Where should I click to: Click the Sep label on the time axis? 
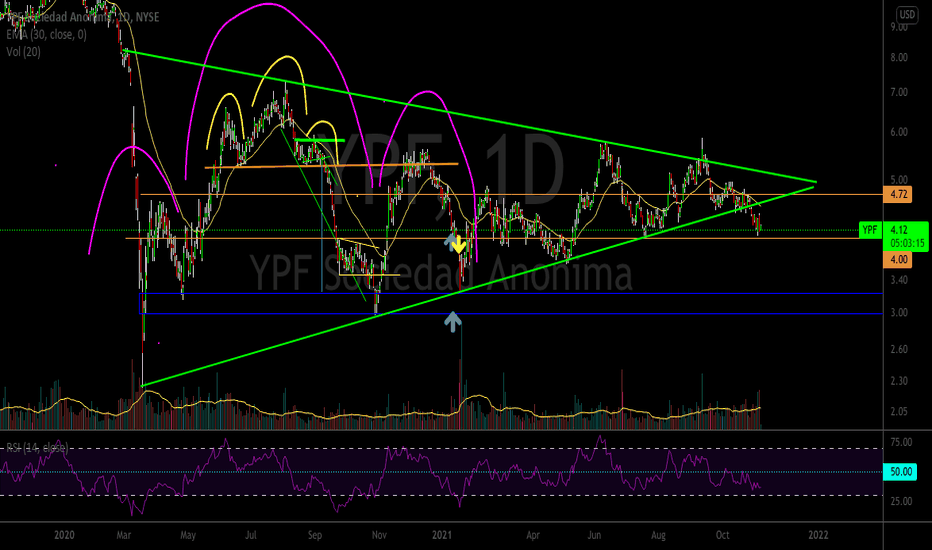coord(314,535)
